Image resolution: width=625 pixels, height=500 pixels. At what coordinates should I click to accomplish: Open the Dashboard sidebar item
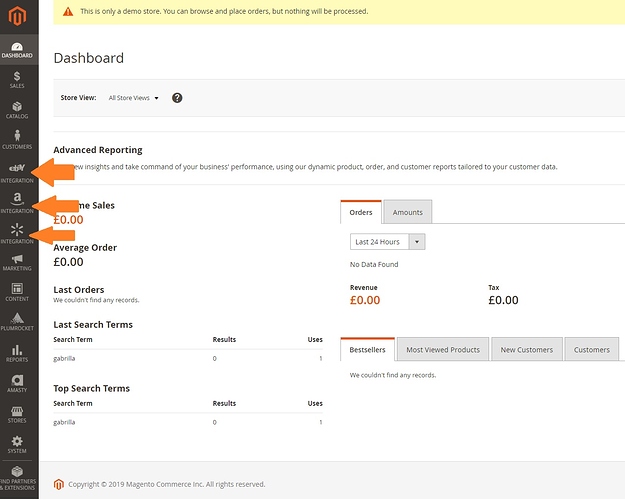pyautogui.click(x=17, y=50)
